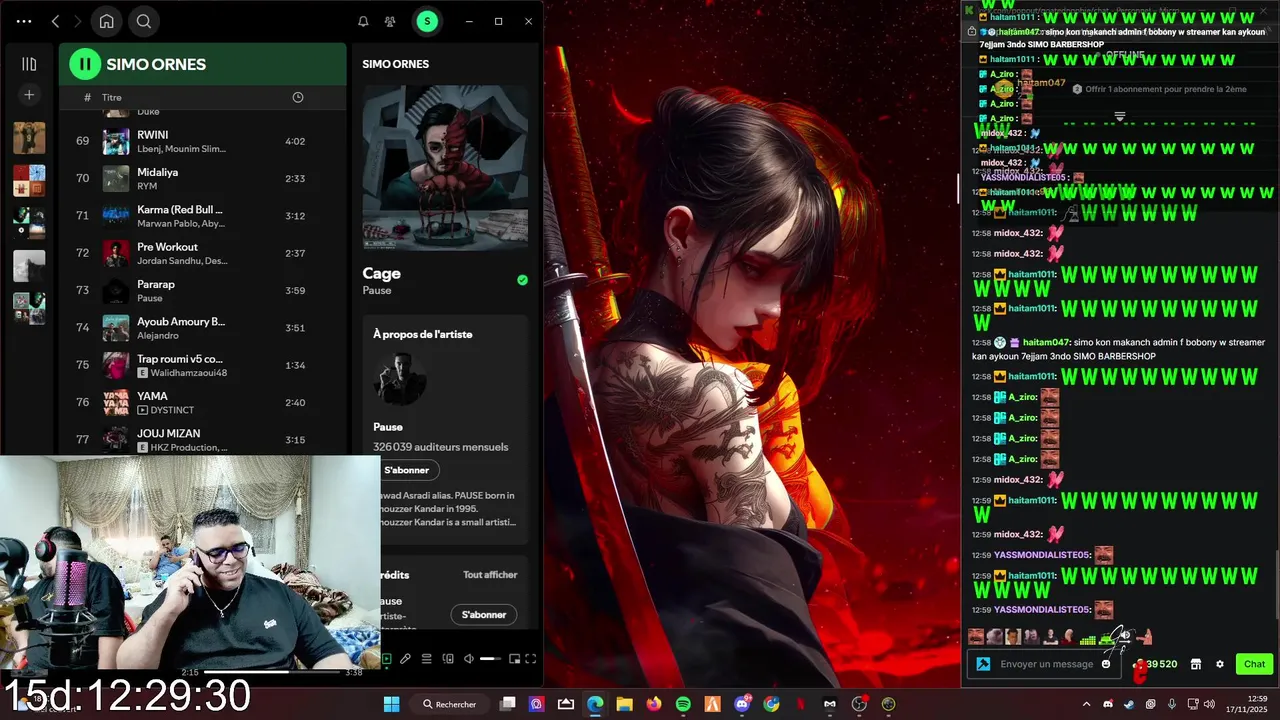The image size is (1280, 720).
Task: Sort the playlist by Titre column
Action: [111, 97]
